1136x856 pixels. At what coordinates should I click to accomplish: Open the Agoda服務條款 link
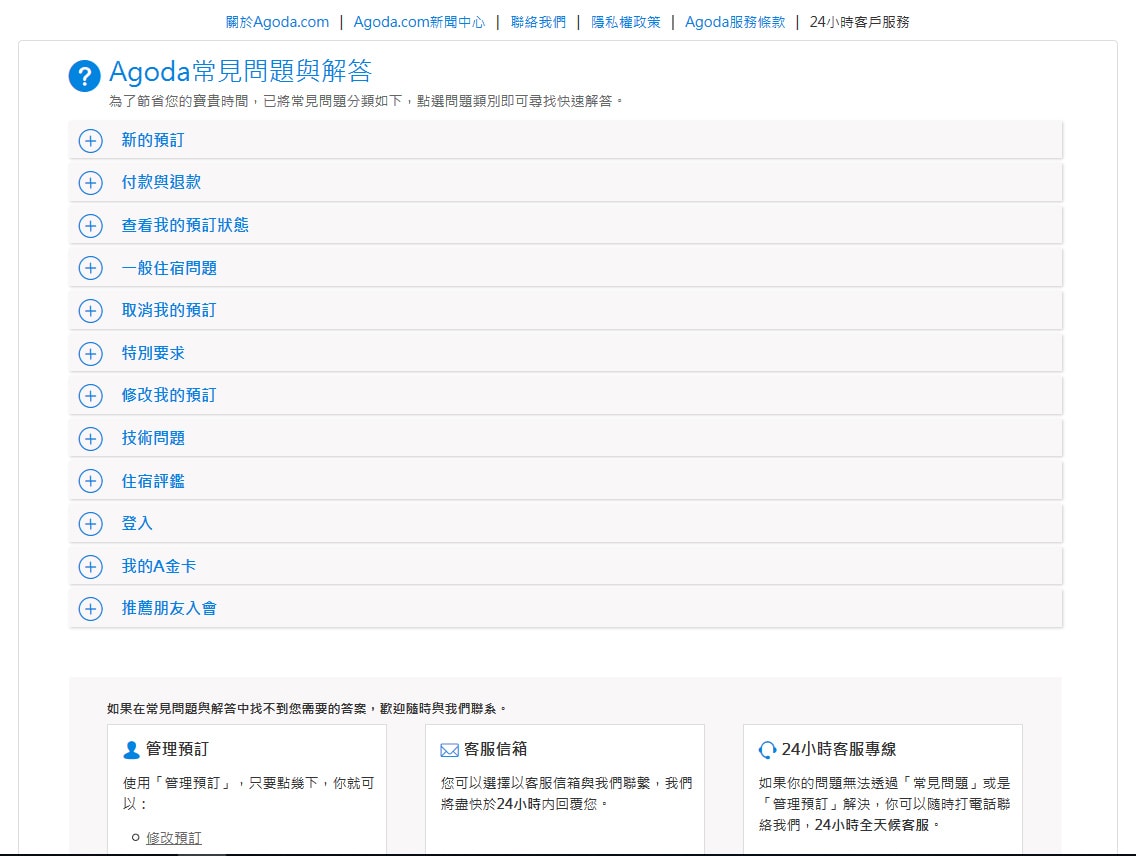click(735, 22)
